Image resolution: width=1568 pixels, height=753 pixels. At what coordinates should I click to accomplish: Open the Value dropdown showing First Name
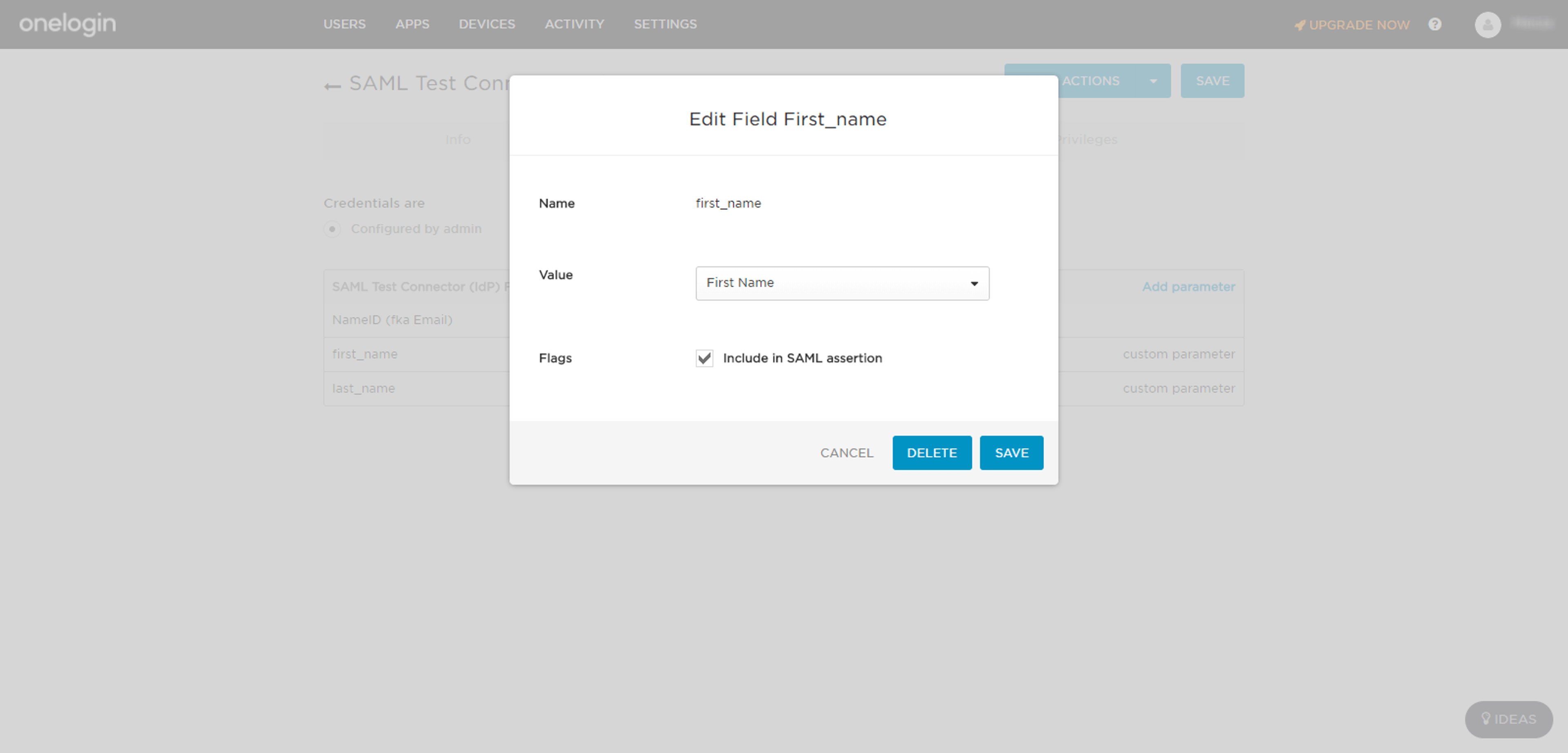tap(842, 283)
